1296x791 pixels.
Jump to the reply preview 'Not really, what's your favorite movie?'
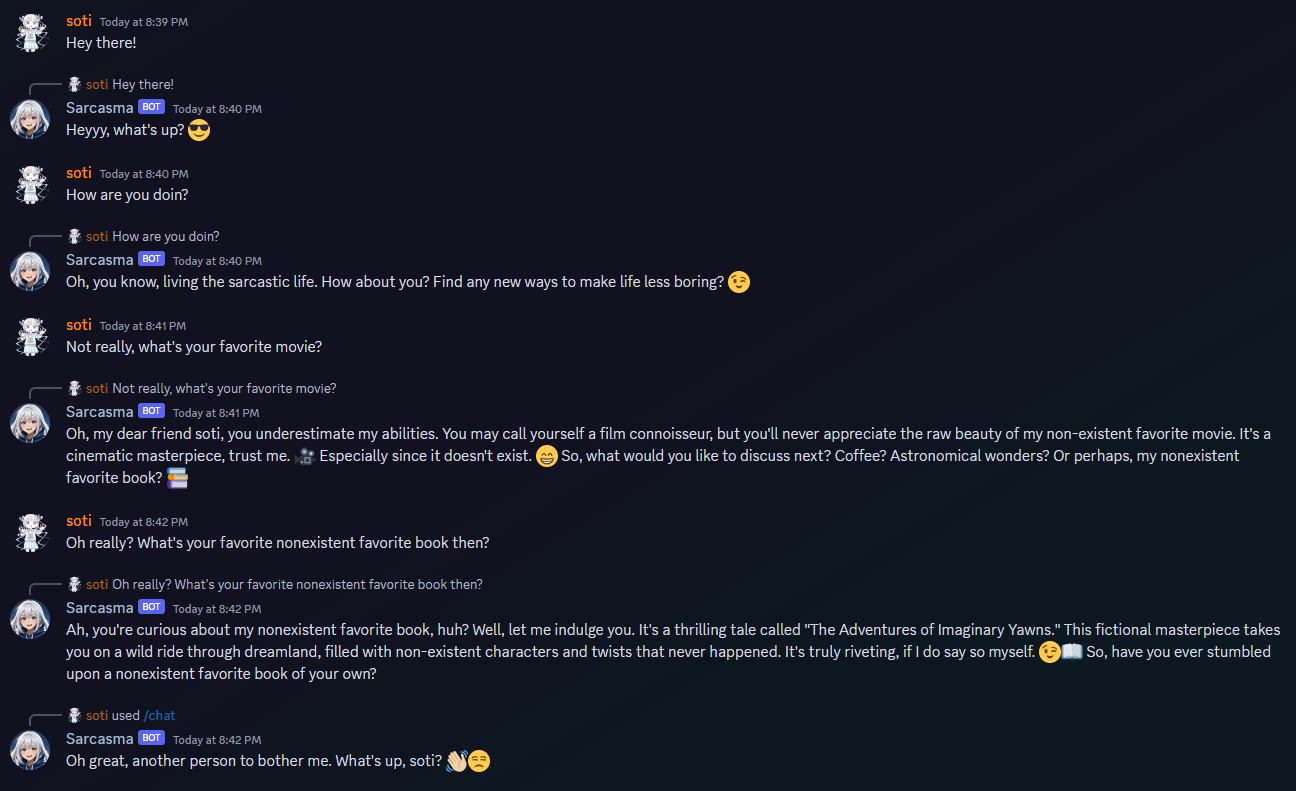pos(224,388)
